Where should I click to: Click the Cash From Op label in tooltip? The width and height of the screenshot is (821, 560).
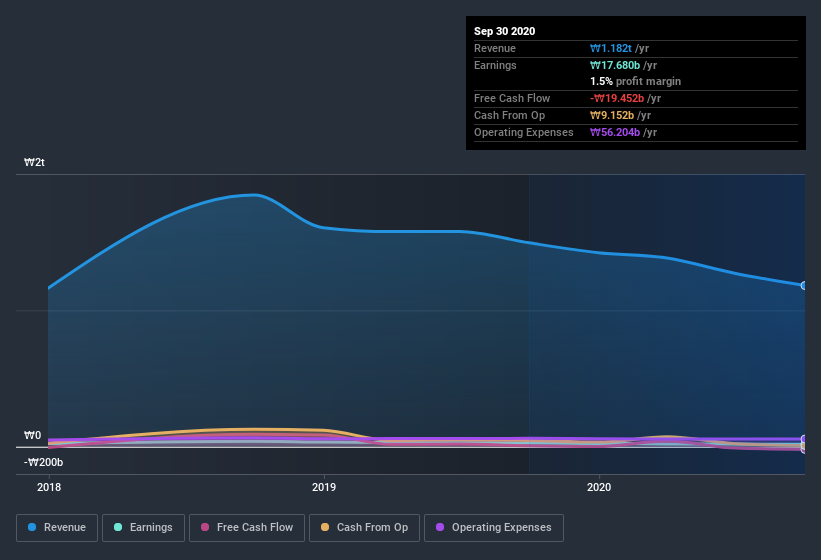tap(509, 115)
